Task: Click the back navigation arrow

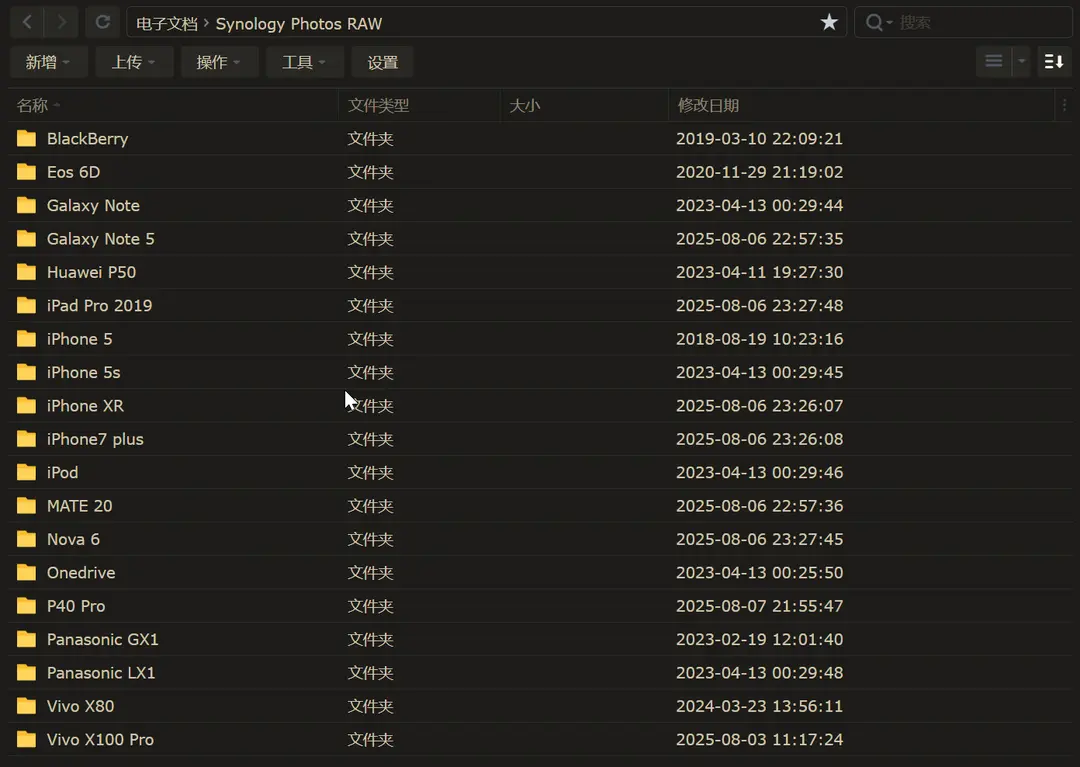Action: (x=27, y=22)
